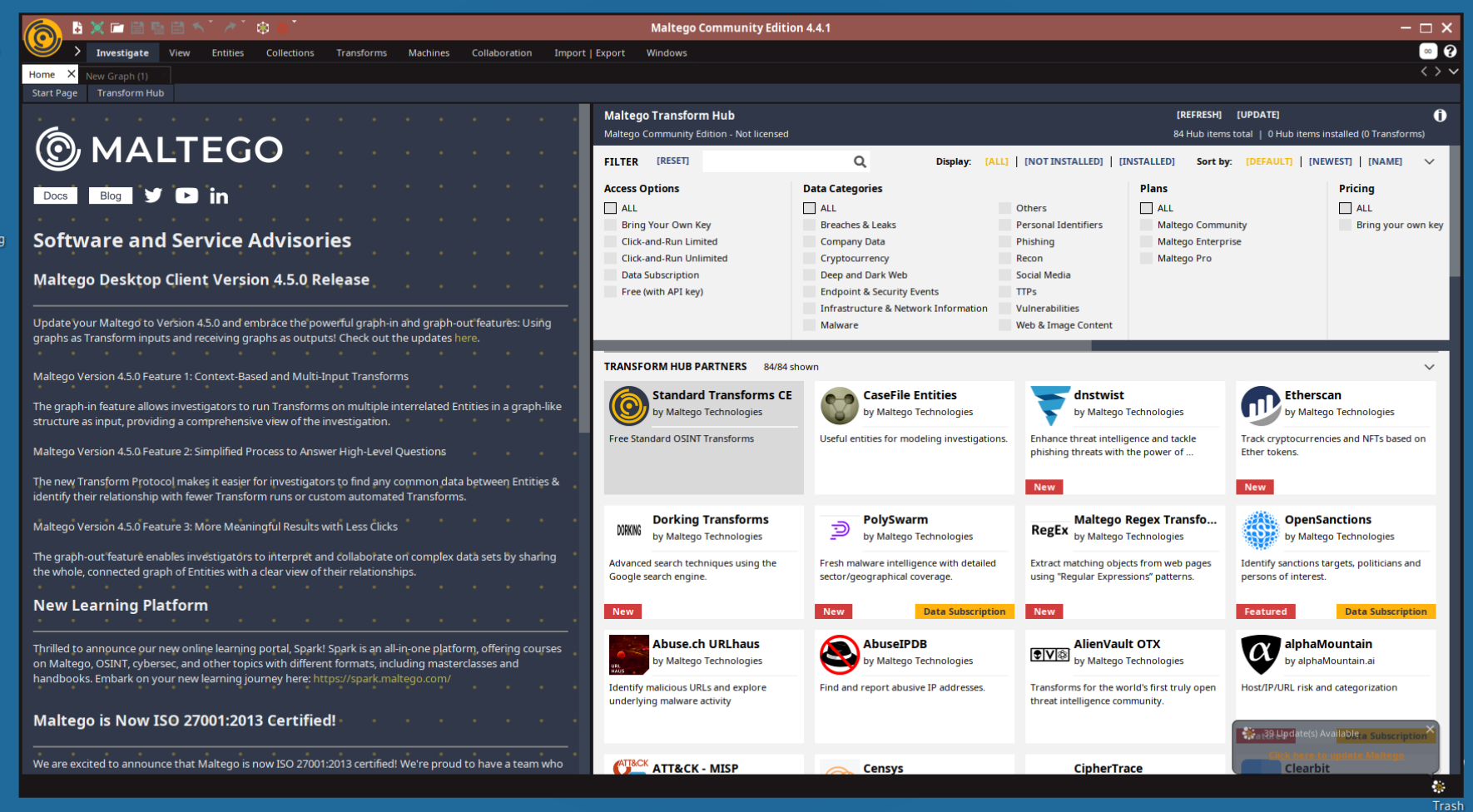
Task: Click the new graph document icon
Action: coord(77,27)
